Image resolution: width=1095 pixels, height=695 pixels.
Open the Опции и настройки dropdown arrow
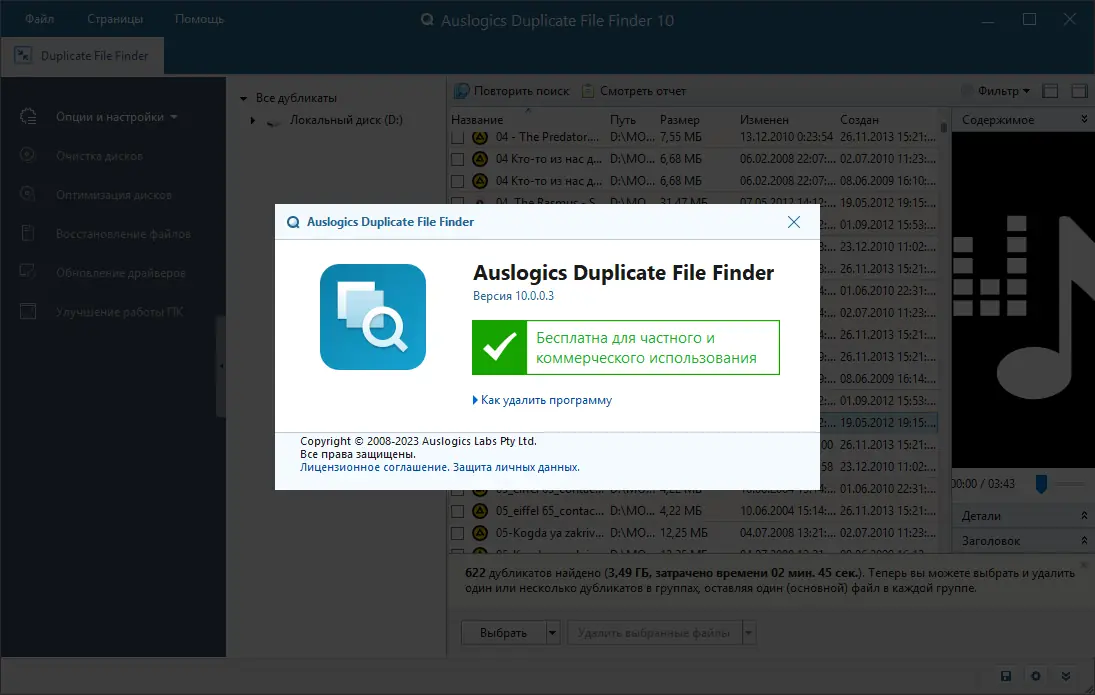pyautogui.click(x=174, y=117)
